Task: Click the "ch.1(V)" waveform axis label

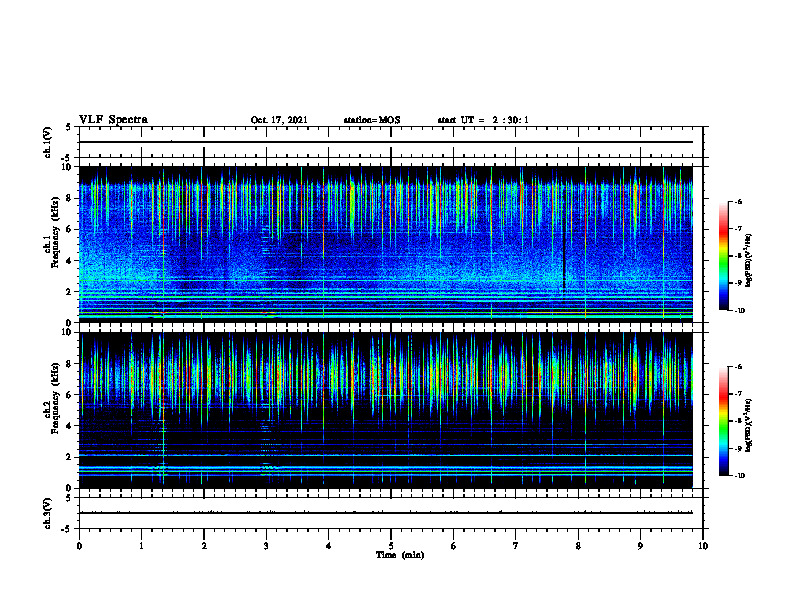Action: 48,142
